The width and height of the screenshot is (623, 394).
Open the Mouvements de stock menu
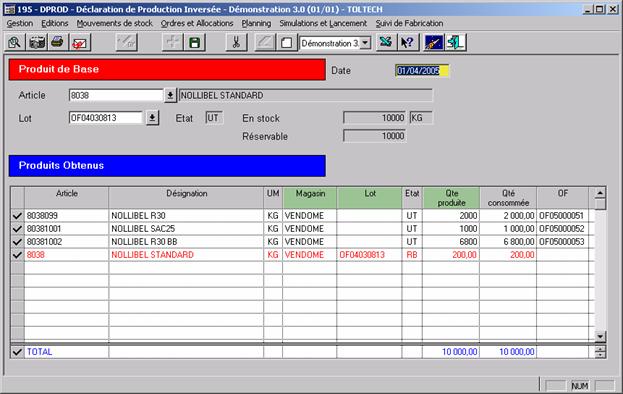click(114, 23)
